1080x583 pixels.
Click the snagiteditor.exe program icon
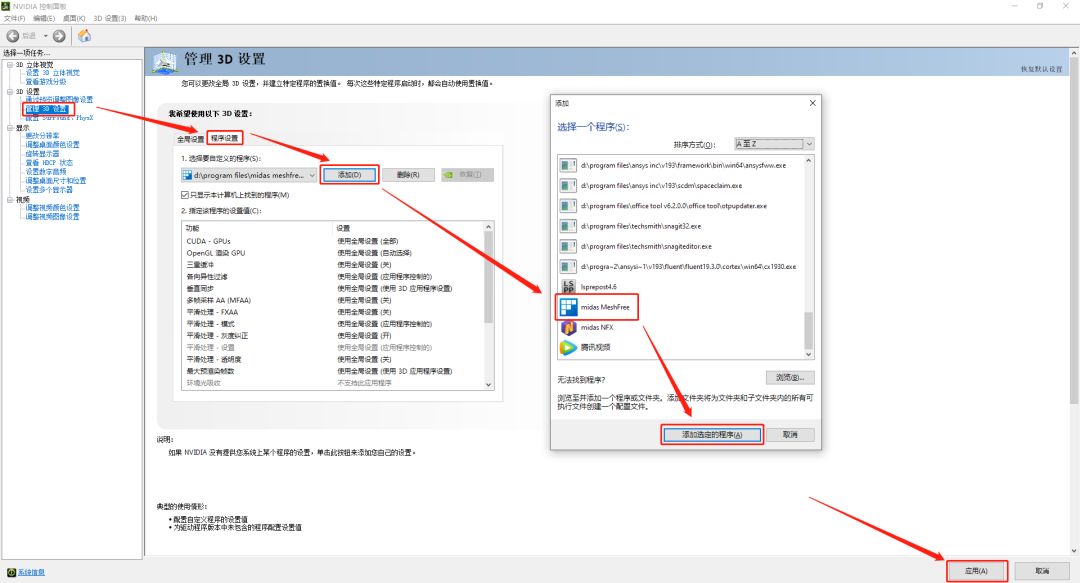click(x=568, y=246)
